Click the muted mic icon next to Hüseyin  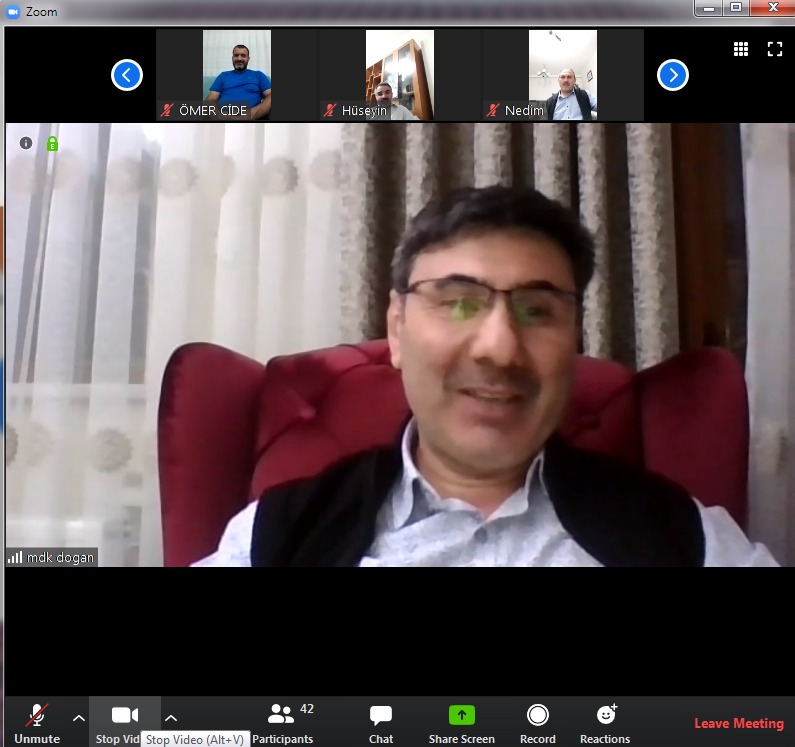pyautogui.click(x=330, y=110)
